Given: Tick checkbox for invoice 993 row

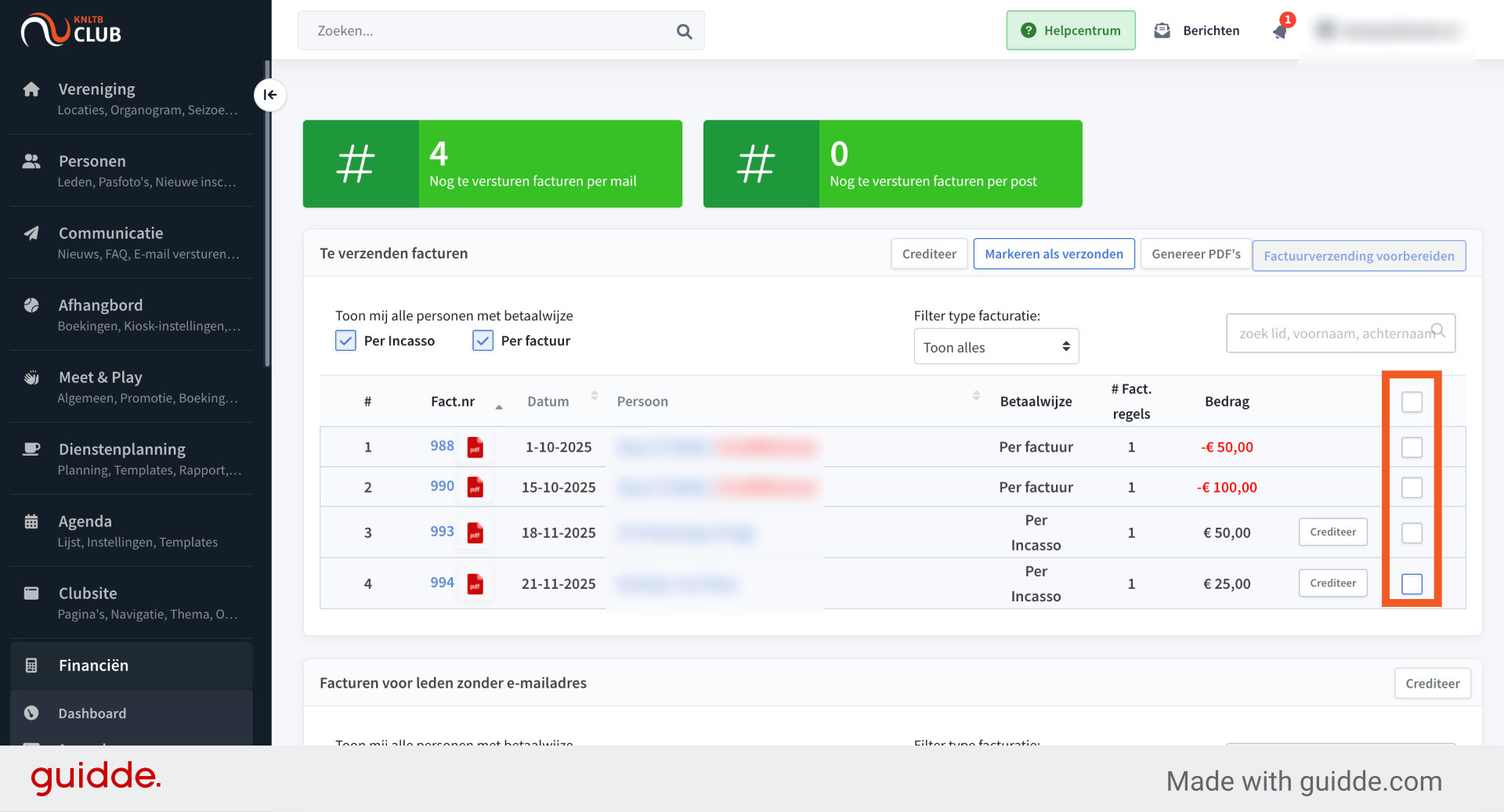Looking at the screenshot, I should (x=1412, y=532).
